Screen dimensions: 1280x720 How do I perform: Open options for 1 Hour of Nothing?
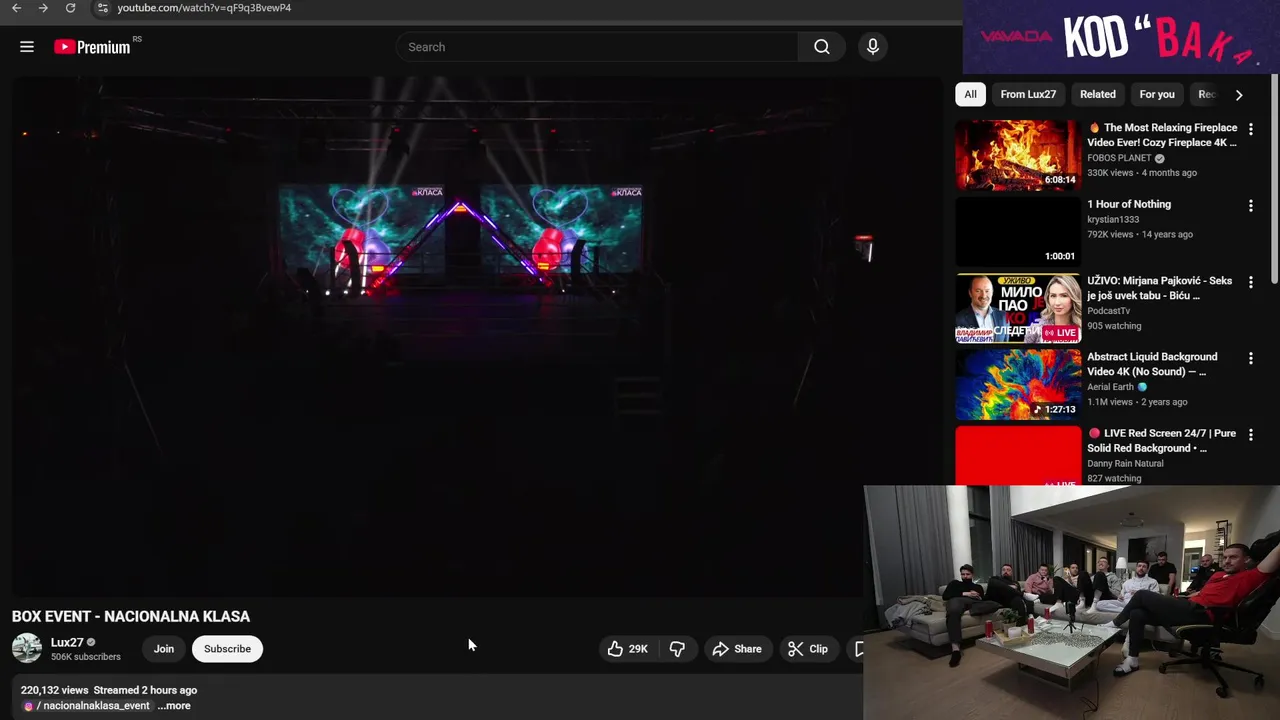(x=1250, y=205)
